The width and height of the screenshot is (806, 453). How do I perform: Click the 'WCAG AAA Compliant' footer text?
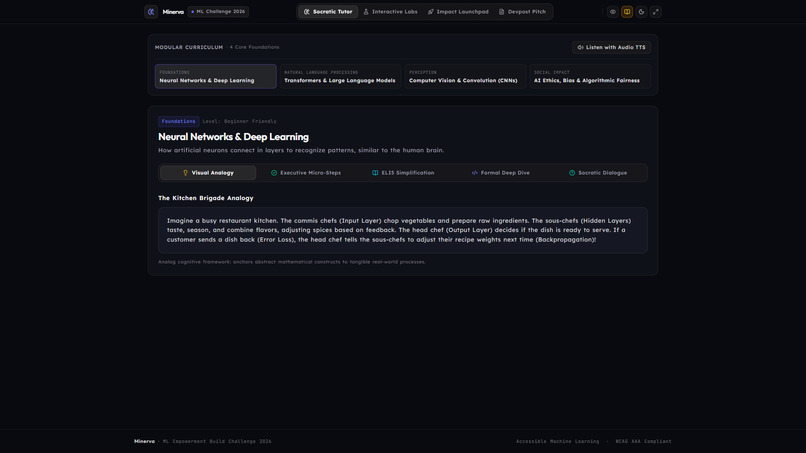pos(644,441)
